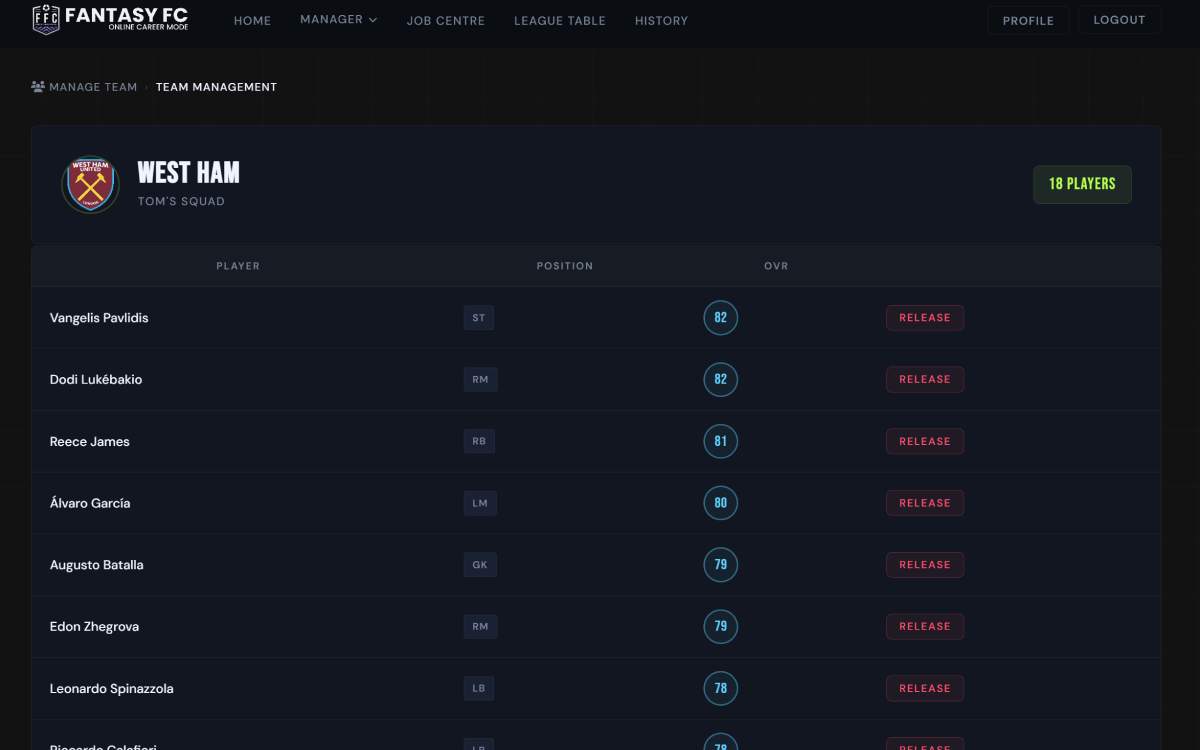Release Leonardo Spinazzola
The height and width of the screenshot is (750, 1200).
[x=925, y=688]
